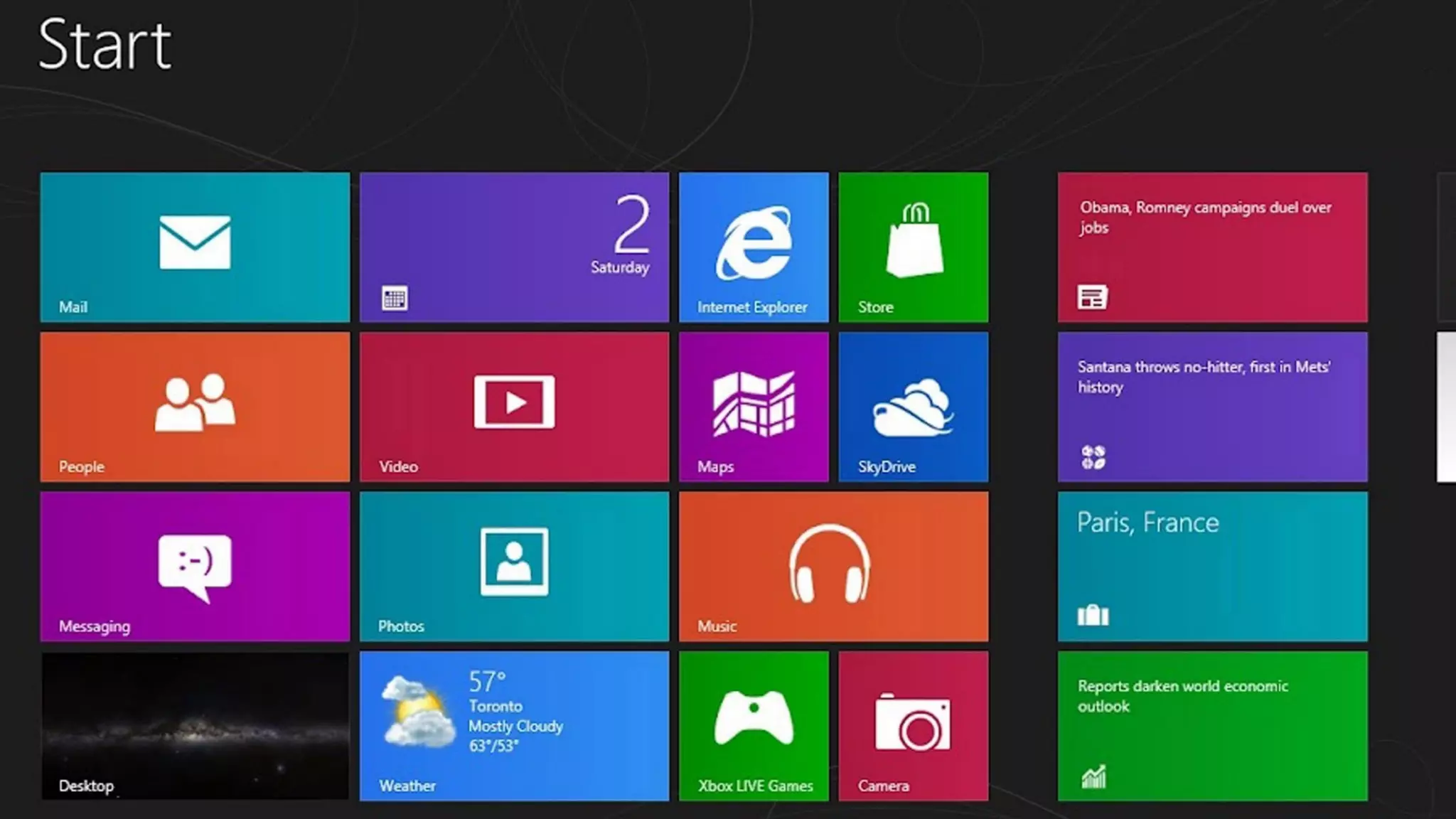Viewport: 1456px width, 819px height.
Task: Open Xbox LIVE Games tile
Action: [x=754, y=726]
